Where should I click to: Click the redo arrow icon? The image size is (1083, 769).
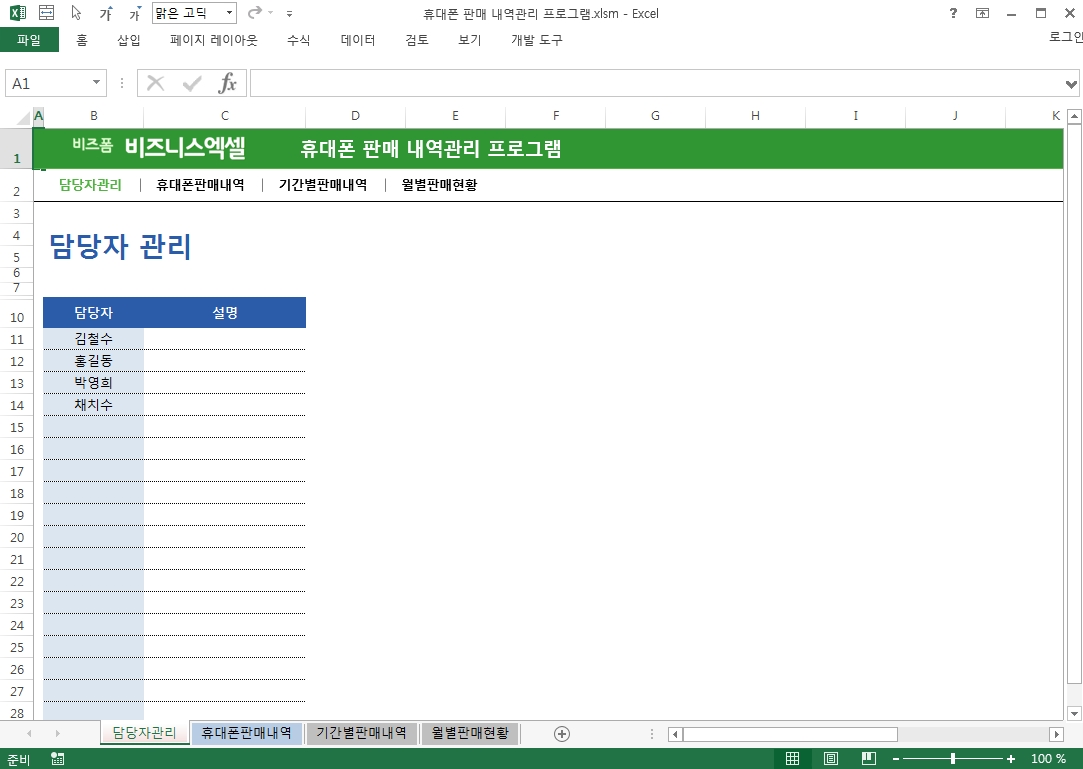(x=255, y=12)
